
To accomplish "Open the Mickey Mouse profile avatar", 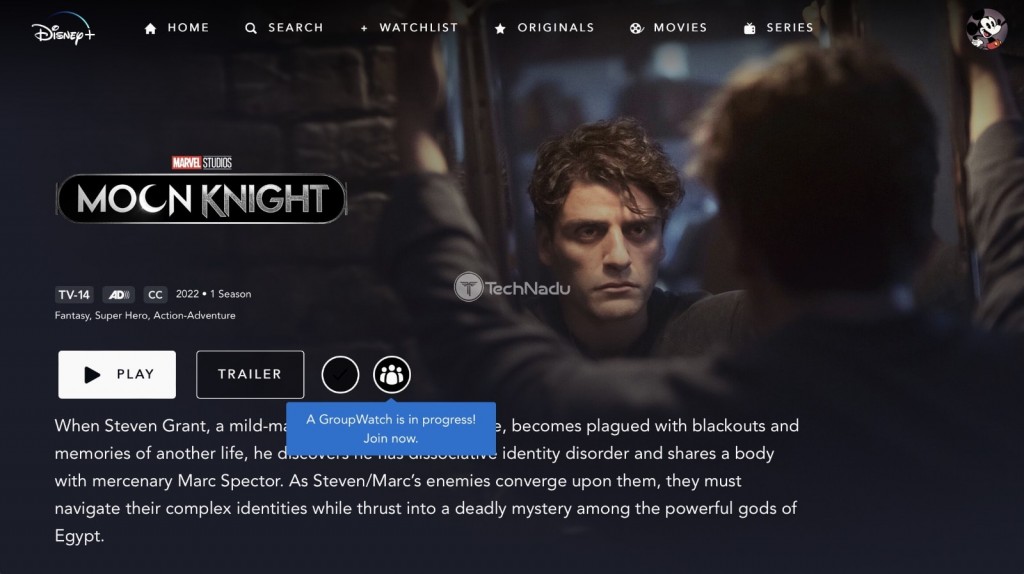I will 986,29.
